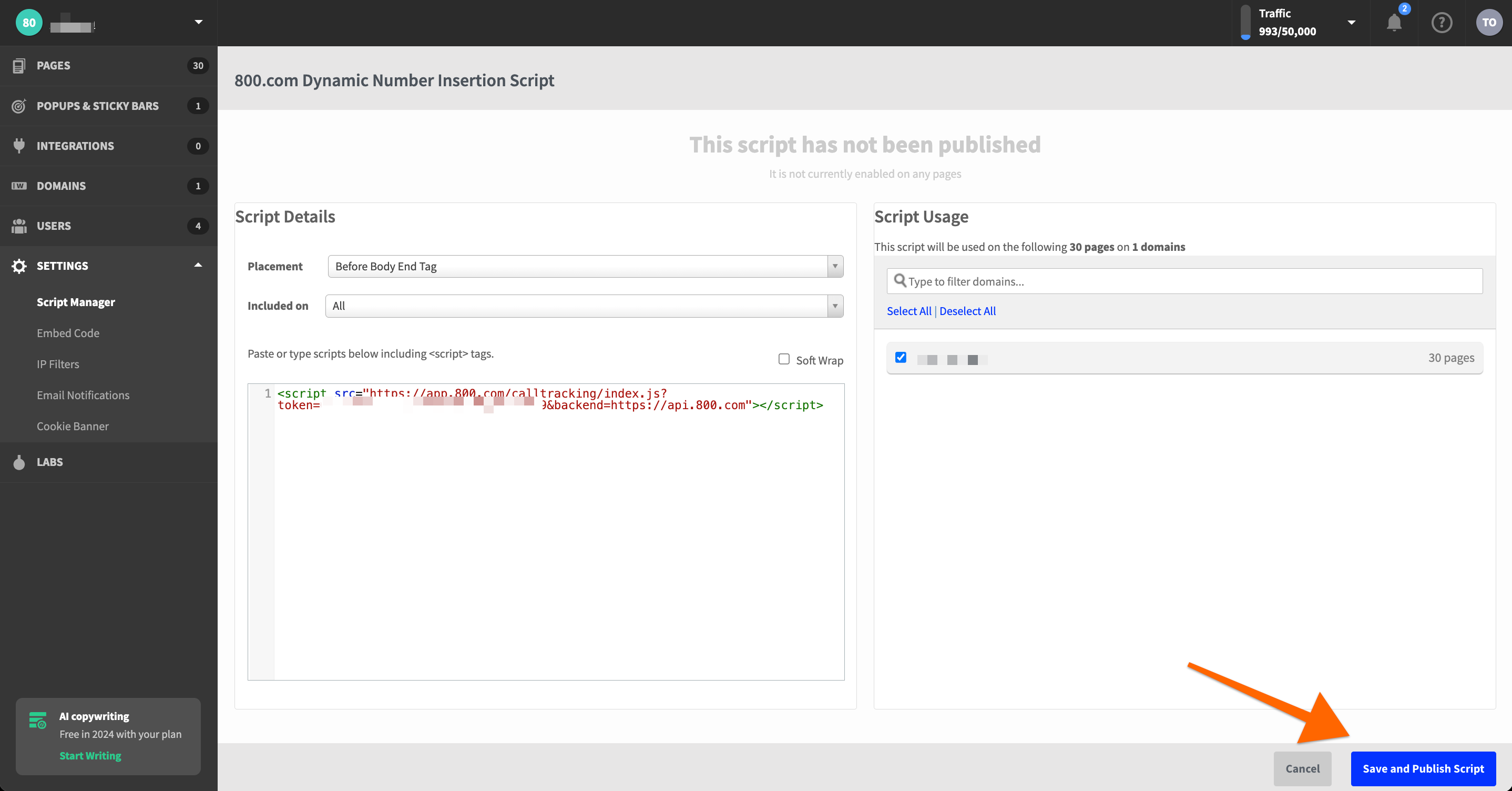1512x791 pixels.
Task: Select Cookie Banner submenu item
Action: (73, 427)
